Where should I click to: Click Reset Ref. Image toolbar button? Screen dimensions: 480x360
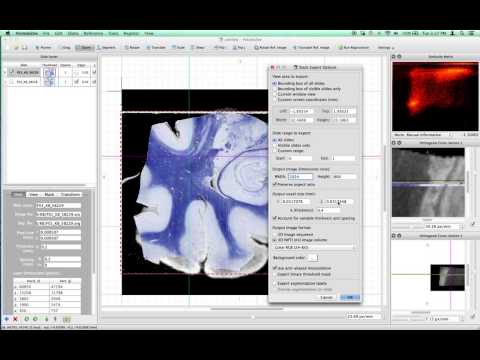270,48
